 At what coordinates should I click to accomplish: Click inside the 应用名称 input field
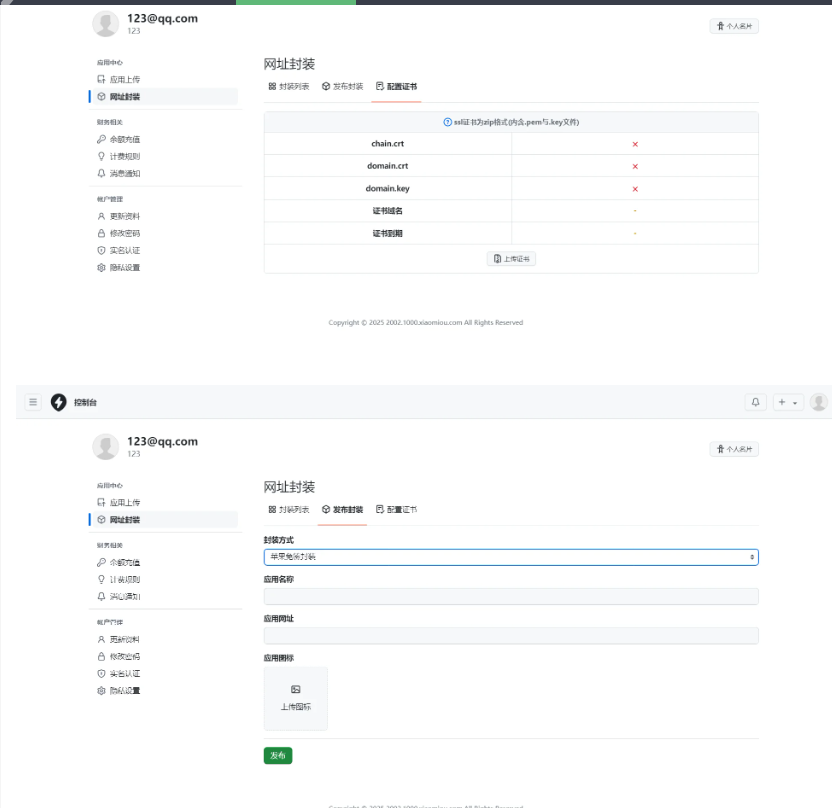pyautogui.click(x=510, y=597)
